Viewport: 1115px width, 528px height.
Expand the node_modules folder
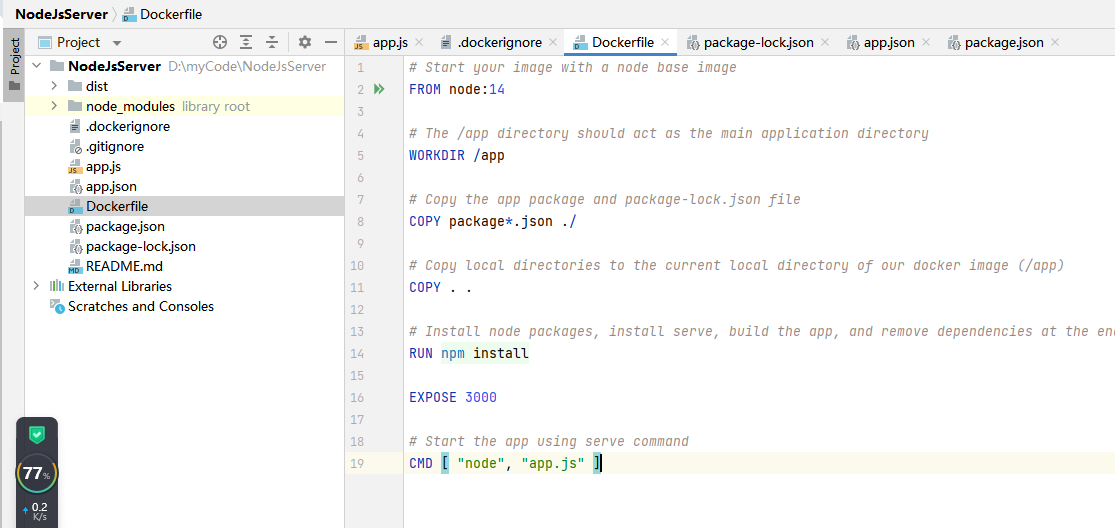coord(54,106)
